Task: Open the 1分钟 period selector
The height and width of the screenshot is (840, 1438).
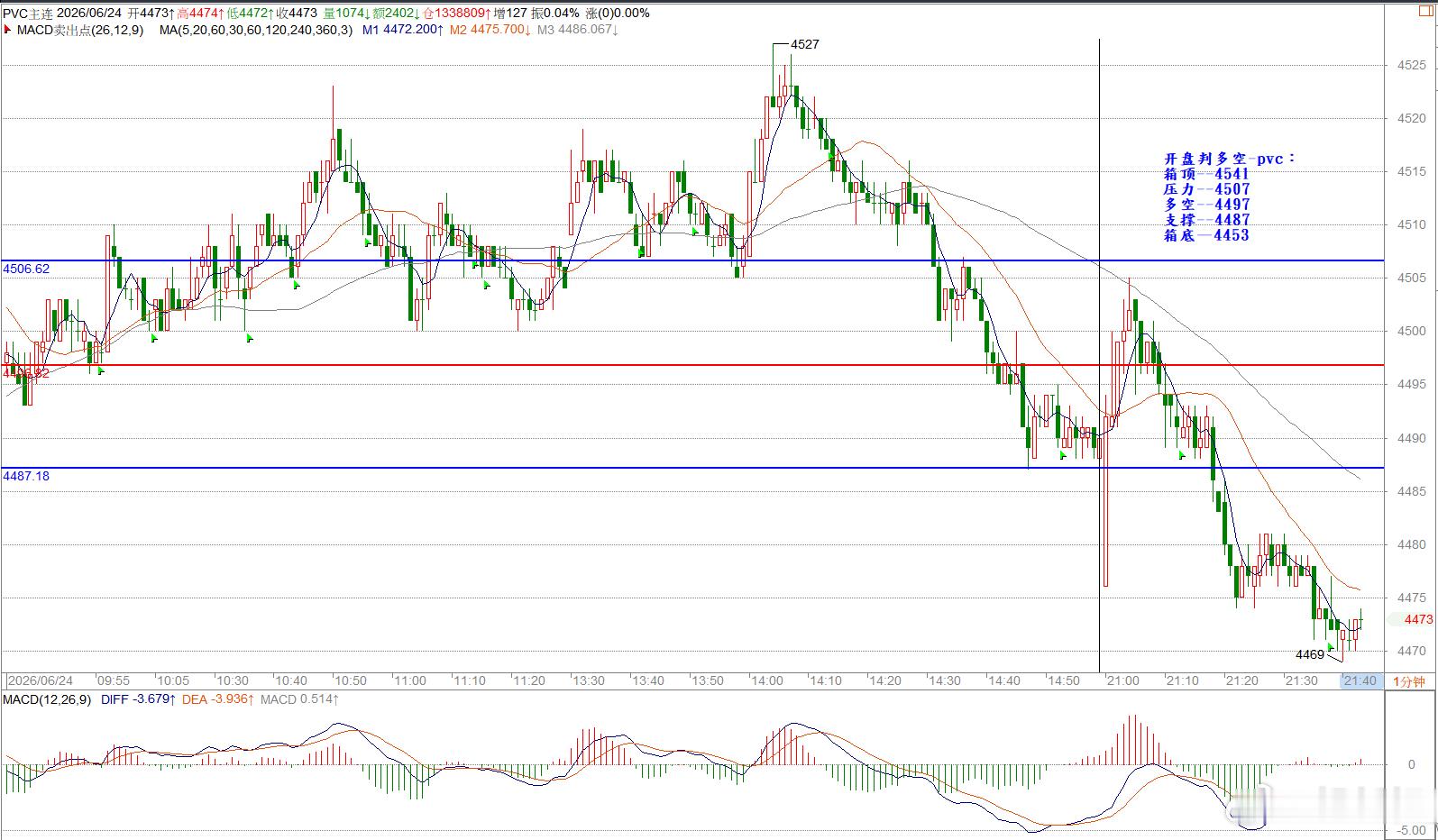Action: [x=1408, y=680]
